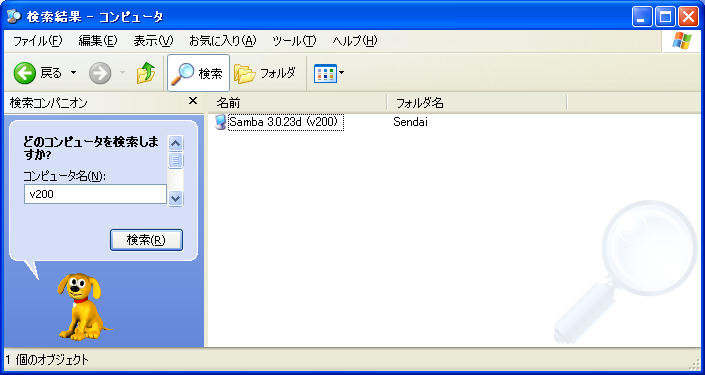The width and height of the screenshot is (705, 375).
Task: Open the お気に入り(A) menu
Action: coord(223,41)
